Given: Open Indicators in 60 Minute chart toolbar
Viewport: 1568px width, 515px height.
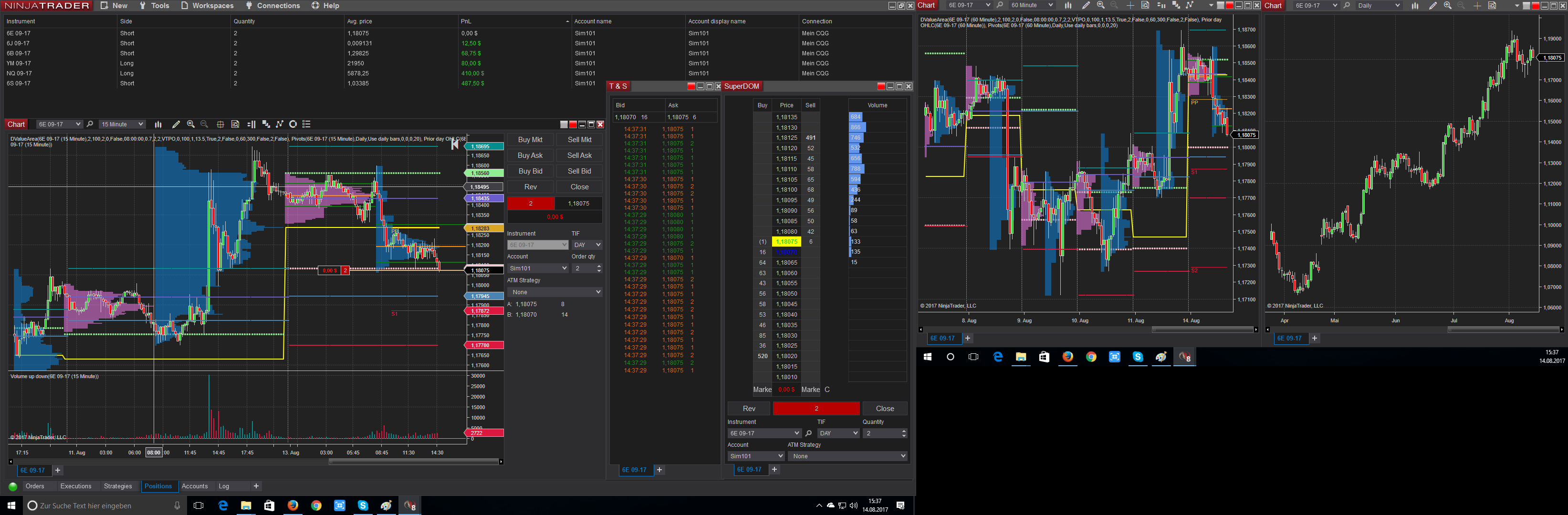Looking at the screenshot, I should point(1190,5).
